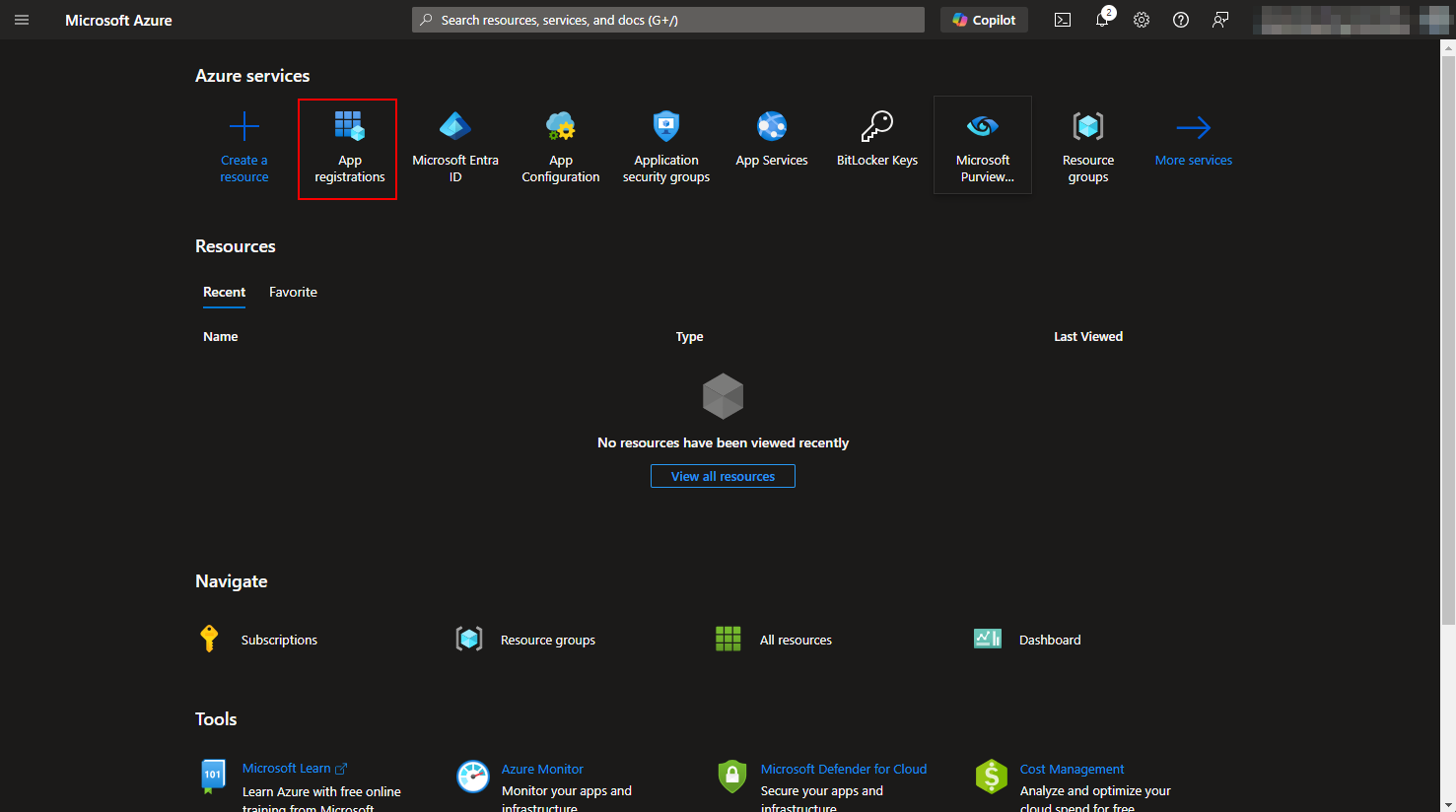Expand the portal hamburger menu

point(22,20)
